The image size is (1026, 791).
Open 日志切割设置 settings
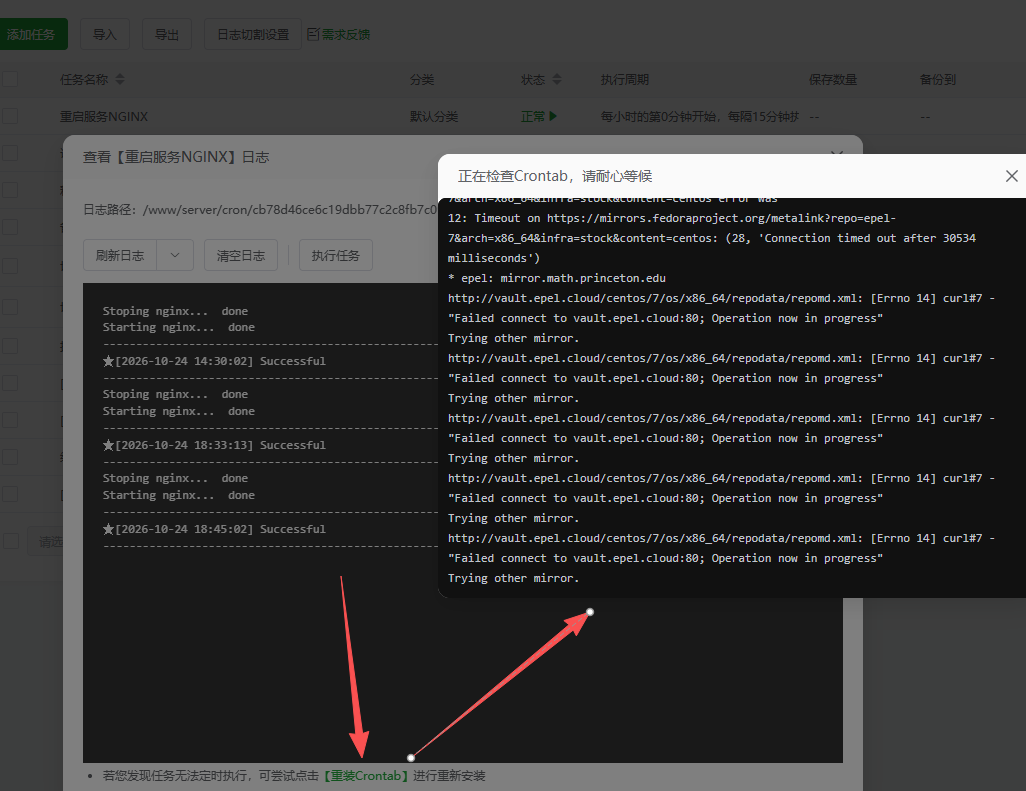tap(253, 34)
